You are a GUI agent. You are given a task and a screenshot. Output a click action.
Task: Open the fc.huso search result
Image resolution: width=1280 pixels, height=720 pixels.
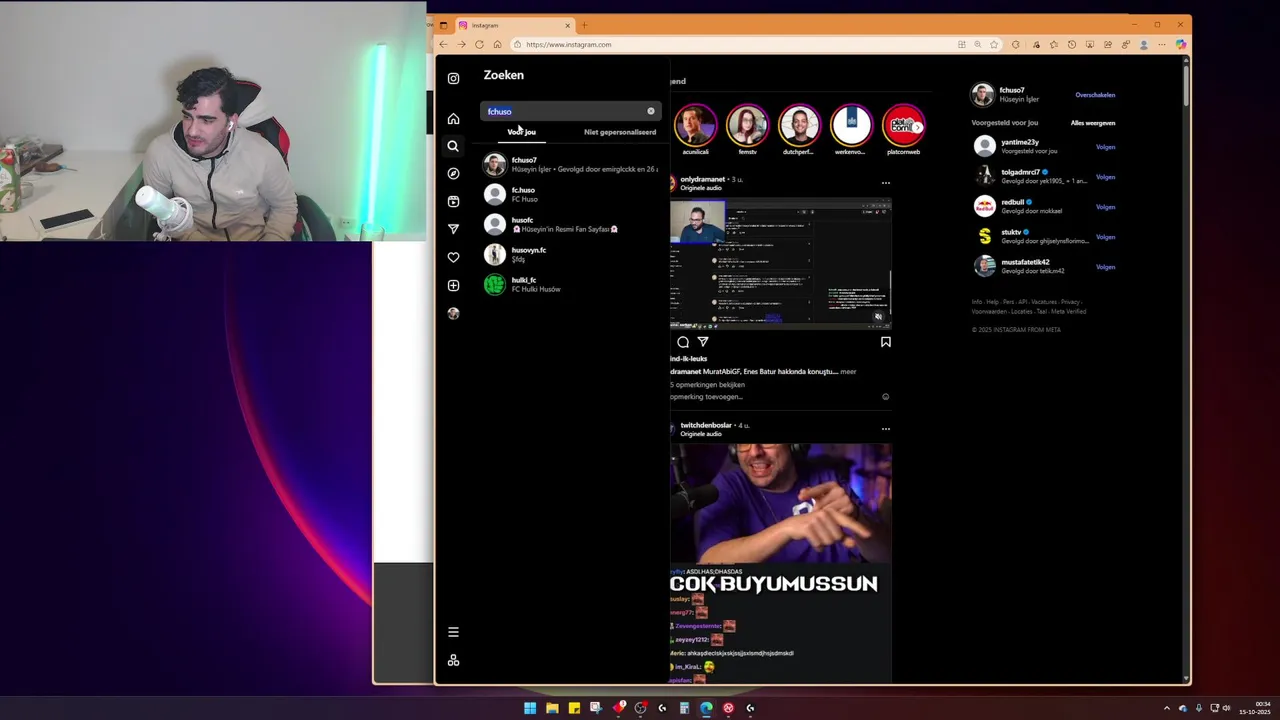[x=570, y=194]
